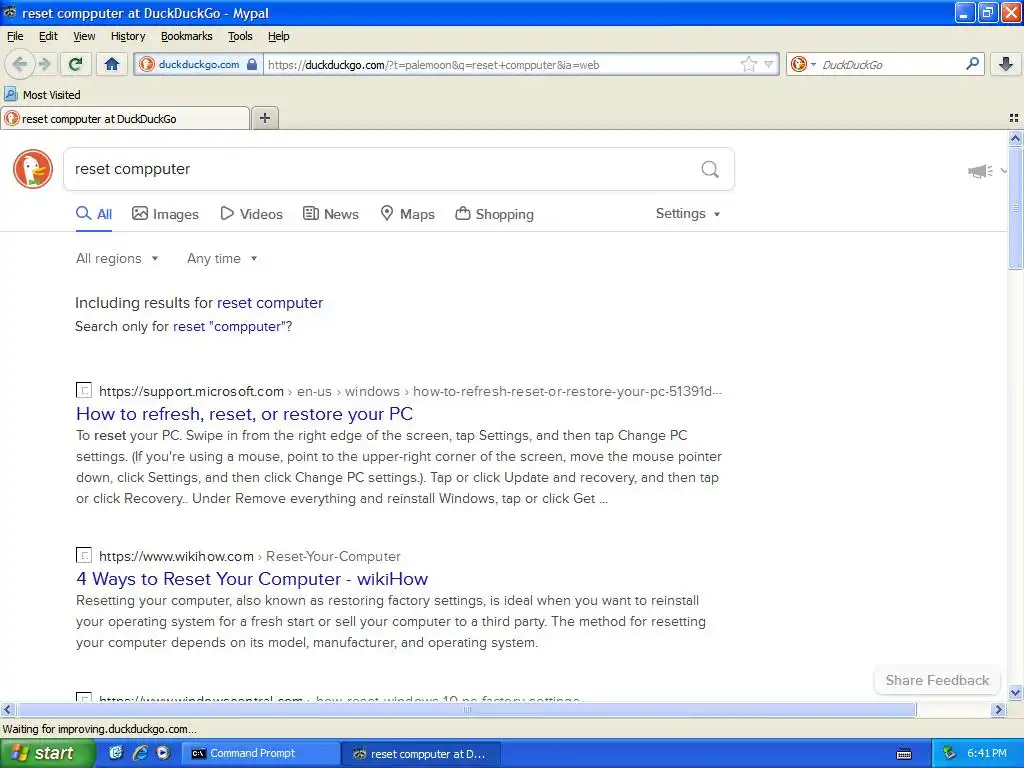
Task: Expand the chevron beside the megaphone
Action: [x=1003, y=171]
